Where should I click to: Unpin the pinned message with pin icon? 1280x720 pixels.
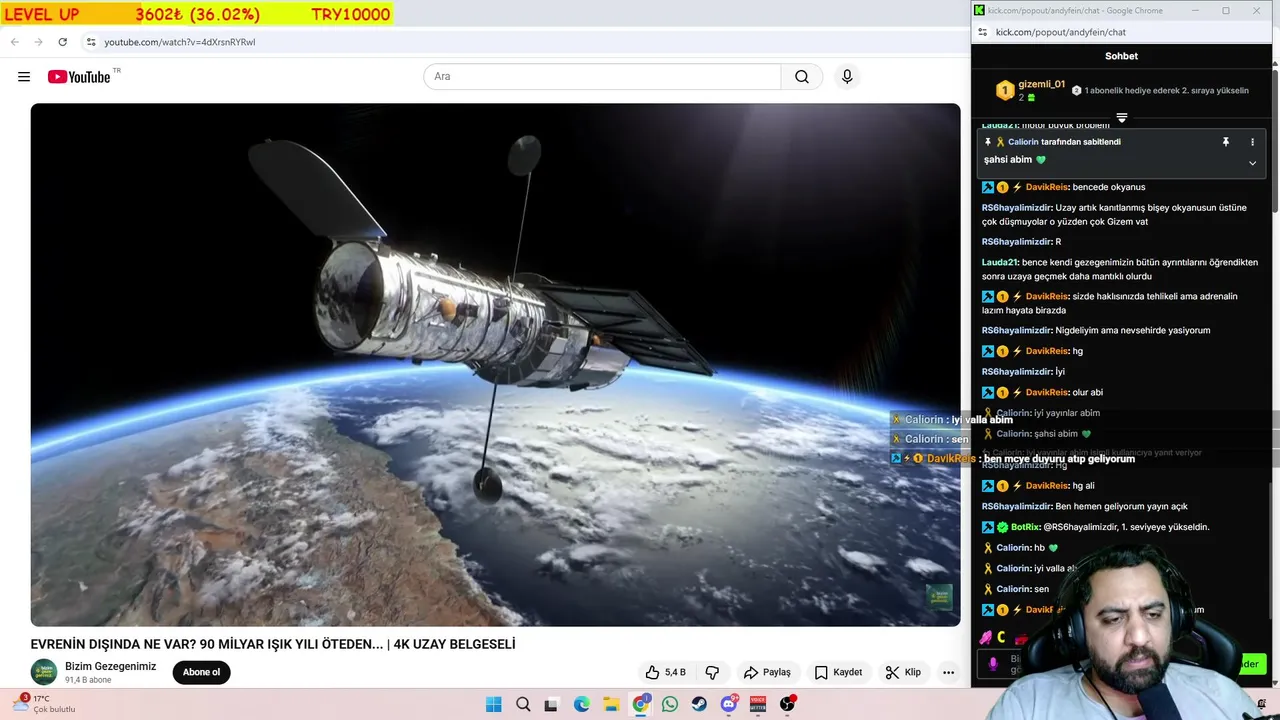click(1225, 142)
